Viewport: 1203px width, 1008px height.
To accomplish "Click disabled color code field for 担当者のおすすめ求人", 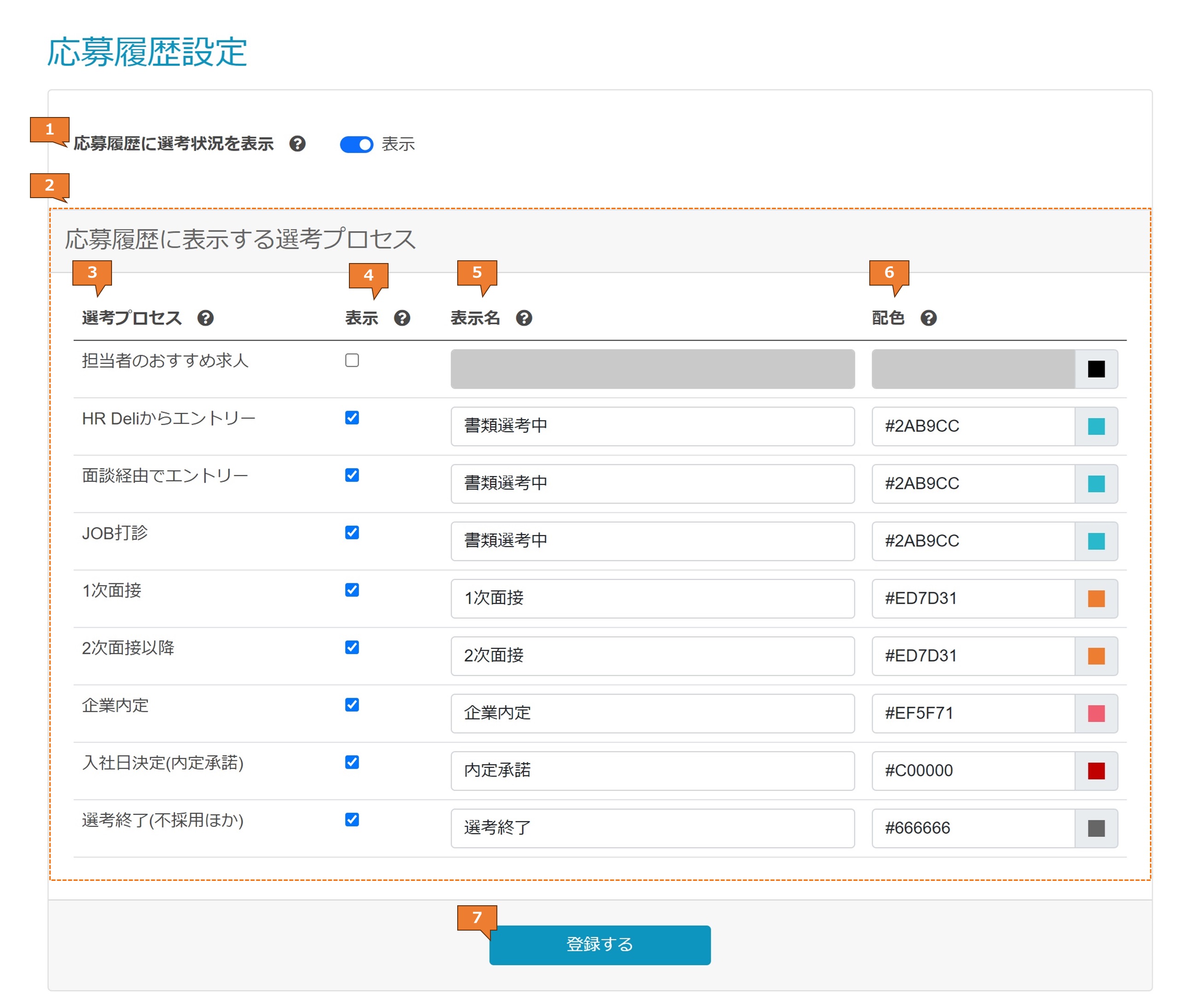I will [973, 369].
